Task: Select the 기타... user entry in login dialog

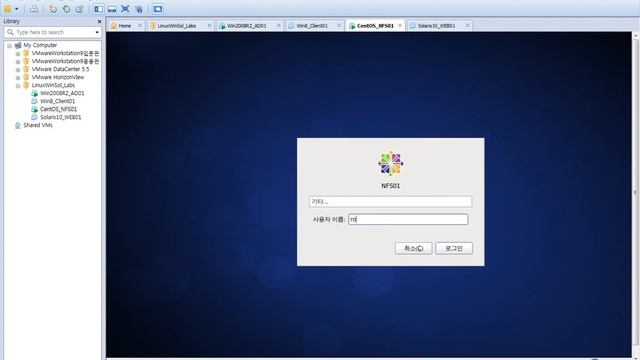Action: coord(391,202)
